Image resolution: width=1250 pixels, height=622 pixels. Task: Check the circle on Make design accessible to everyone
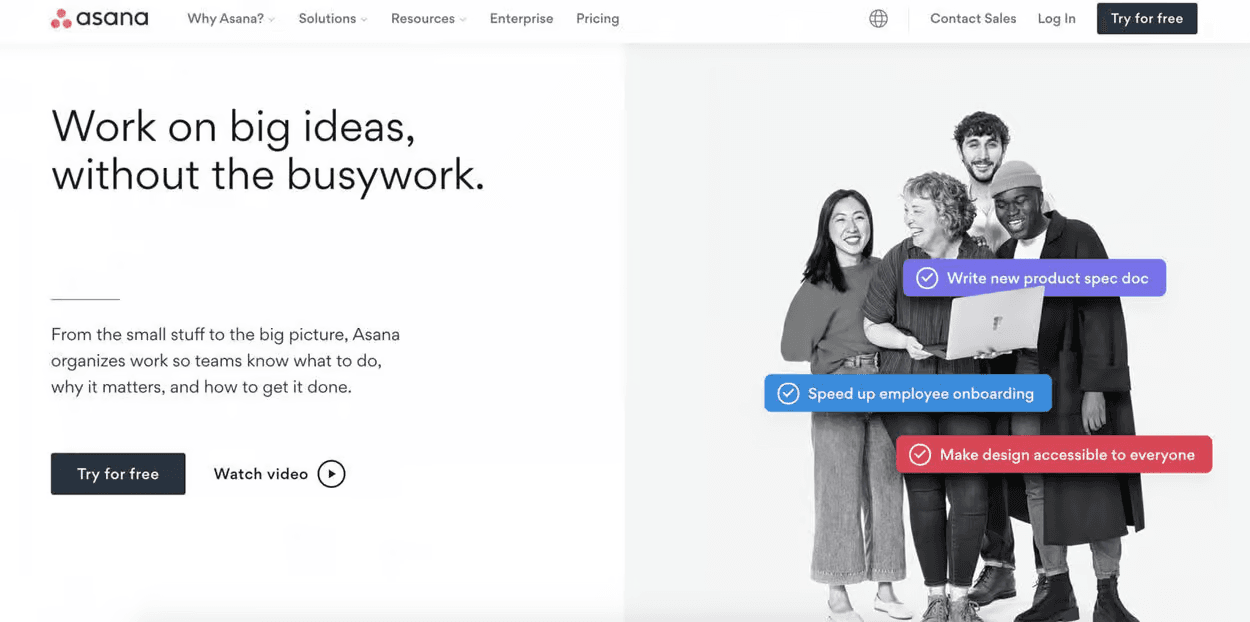[x=920, y=455]
